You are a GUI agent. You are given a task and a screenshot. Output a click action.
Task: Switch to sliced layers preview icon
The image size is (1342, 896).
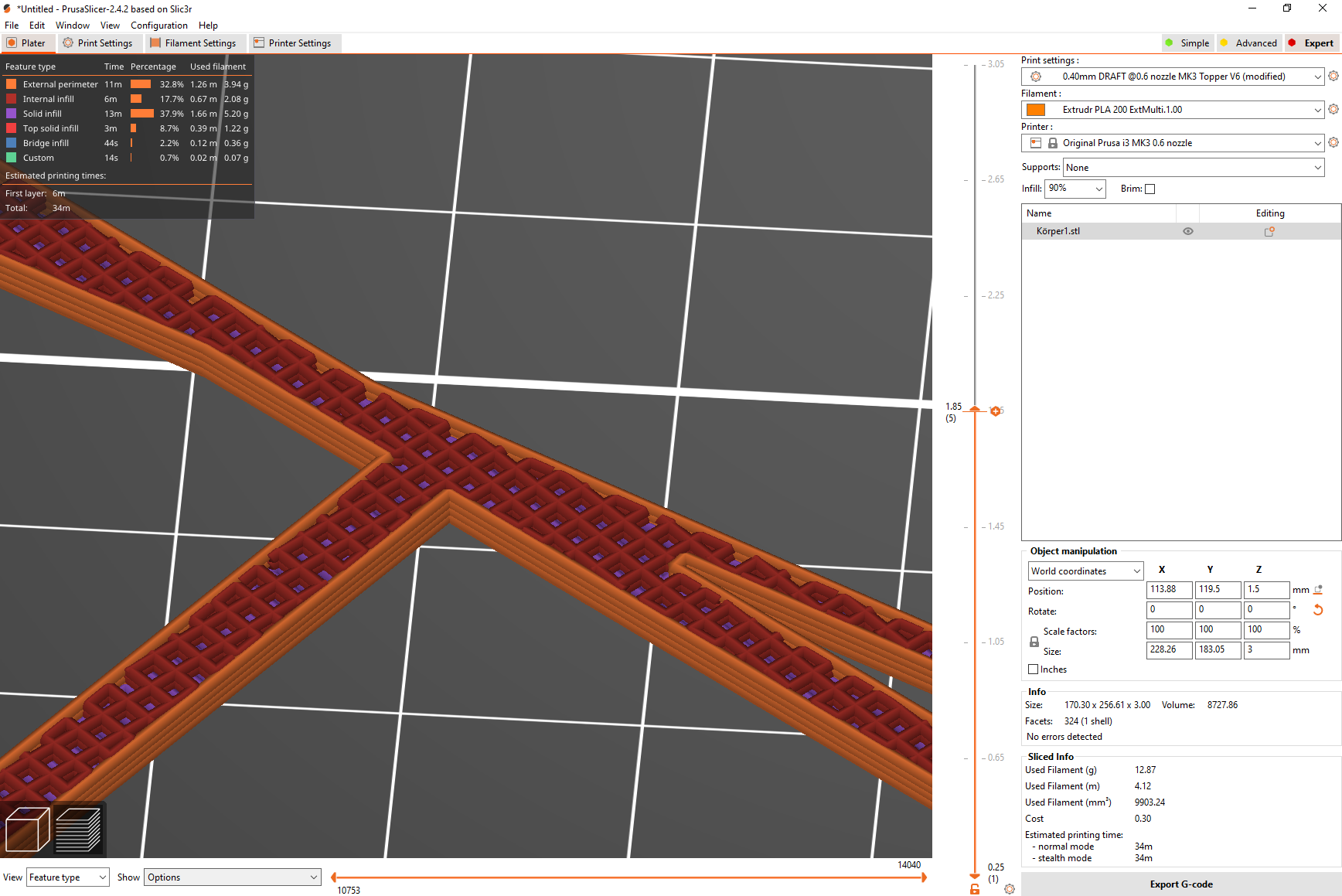point(78,830)
